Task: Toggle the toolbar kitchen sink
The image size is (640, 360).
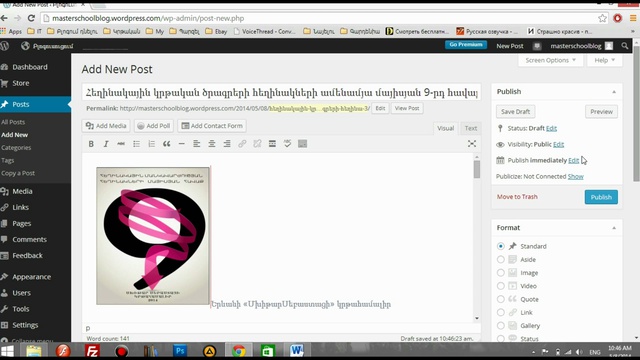Action: click(302, 144)
